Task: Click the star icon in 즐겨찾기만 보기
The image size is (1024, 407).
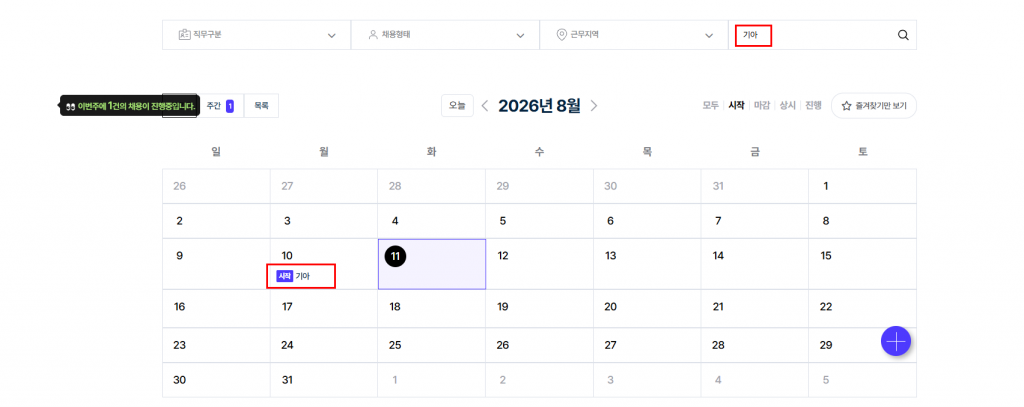Action: [846, 106]
